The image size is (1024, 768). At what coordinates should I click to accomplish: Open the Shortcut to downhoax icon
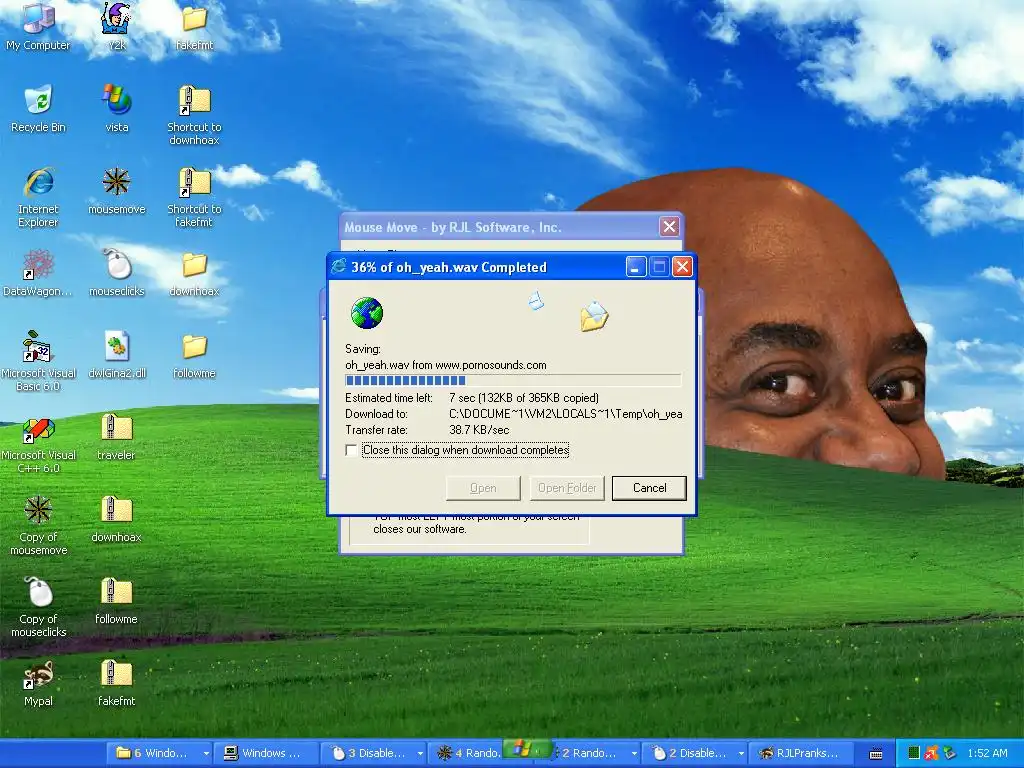[x=194, y=115]
